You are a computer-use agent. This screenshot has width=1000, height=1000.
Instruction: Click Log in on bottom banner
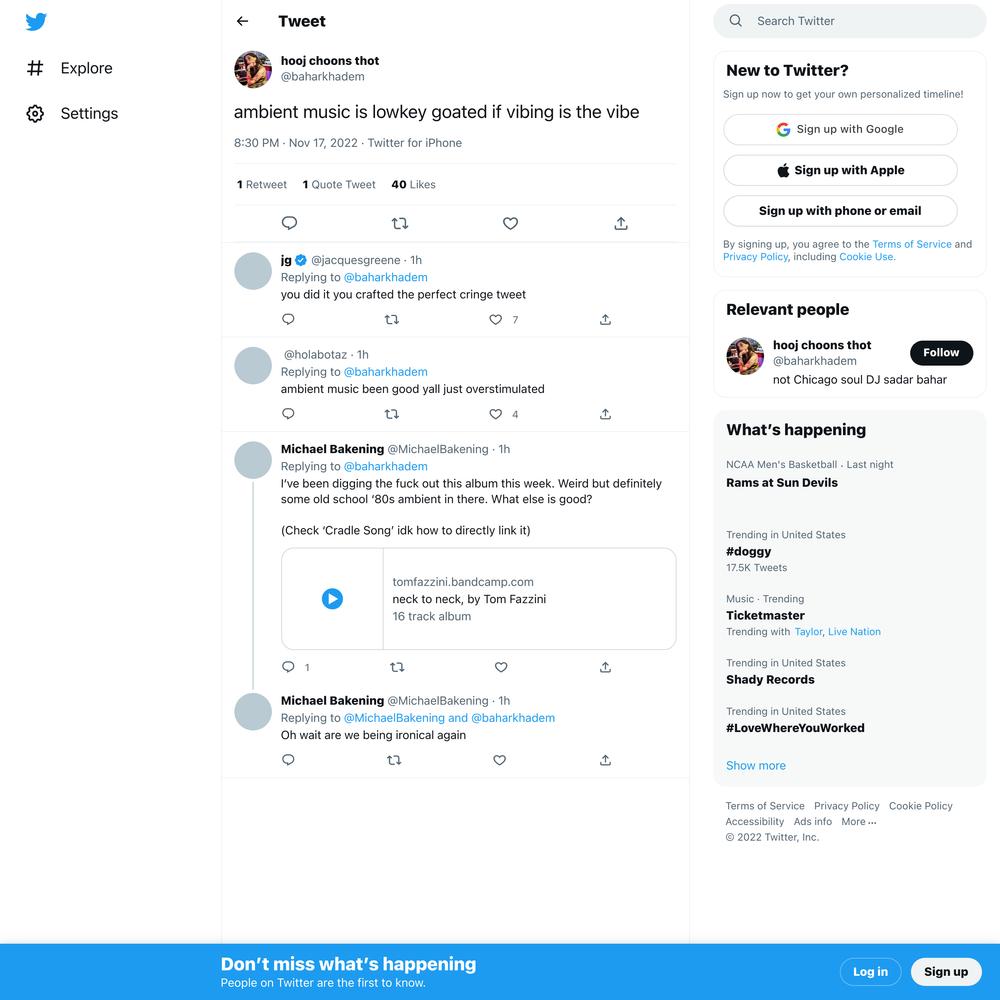tap(870, 972)
